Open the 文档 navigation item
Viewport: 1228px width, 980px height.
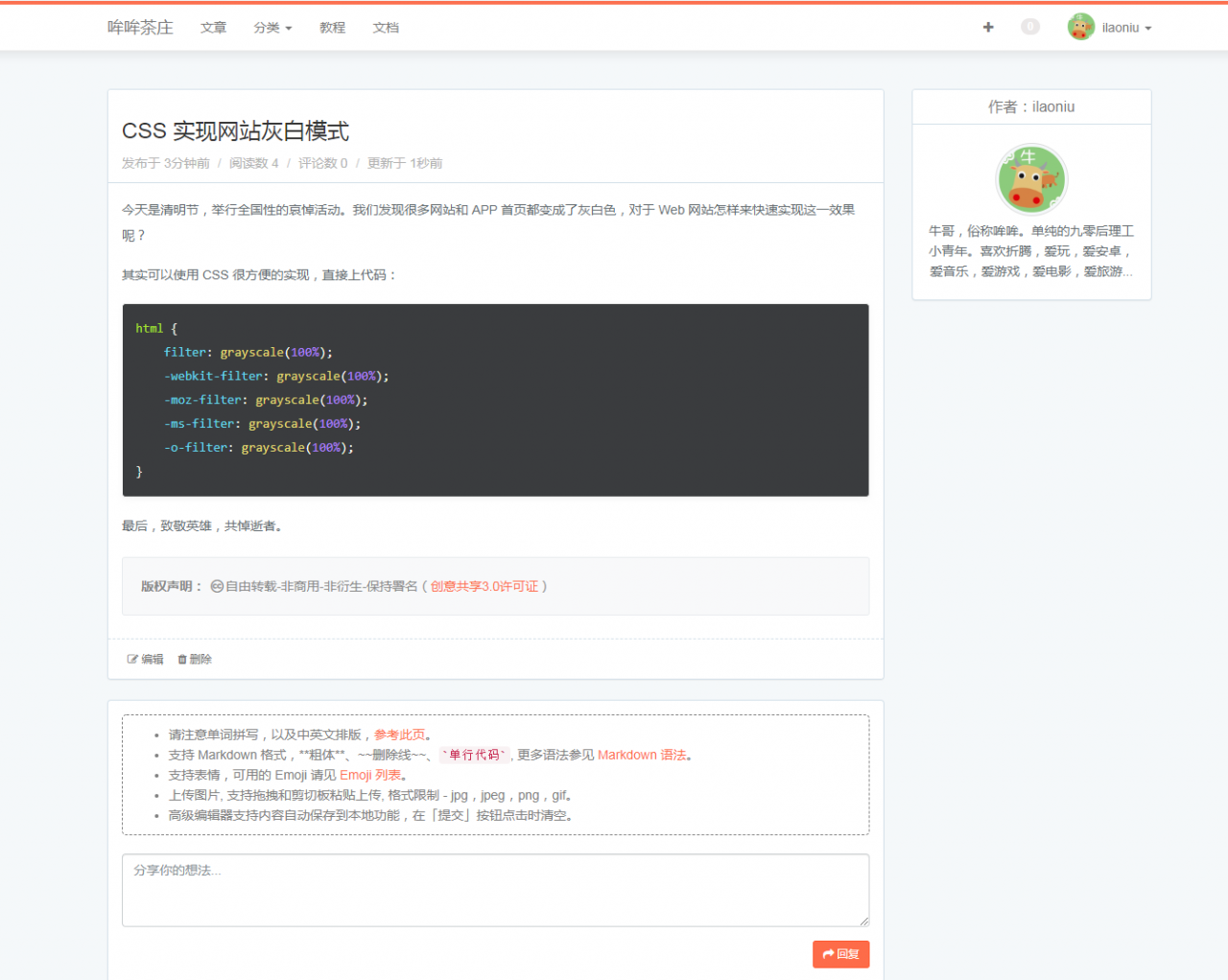386,28
